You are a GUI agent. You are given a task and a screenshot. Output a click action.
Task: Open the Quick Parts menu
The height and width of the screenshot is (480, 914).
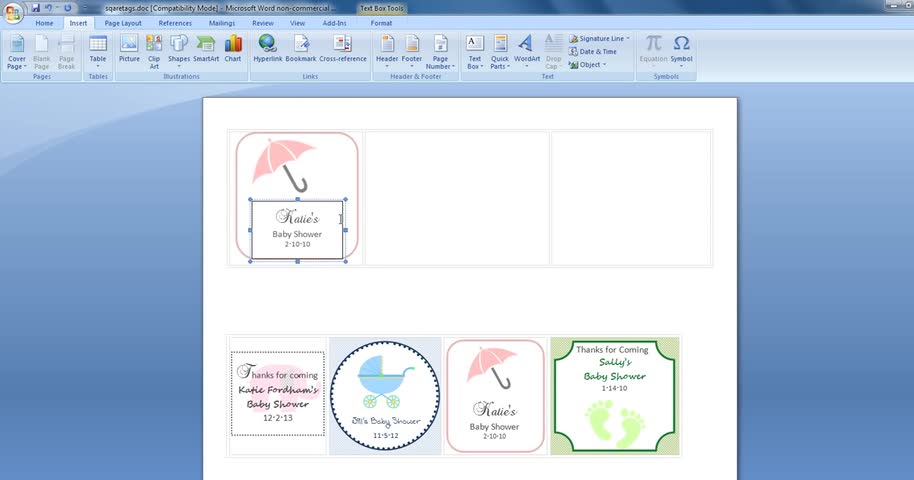500,52
